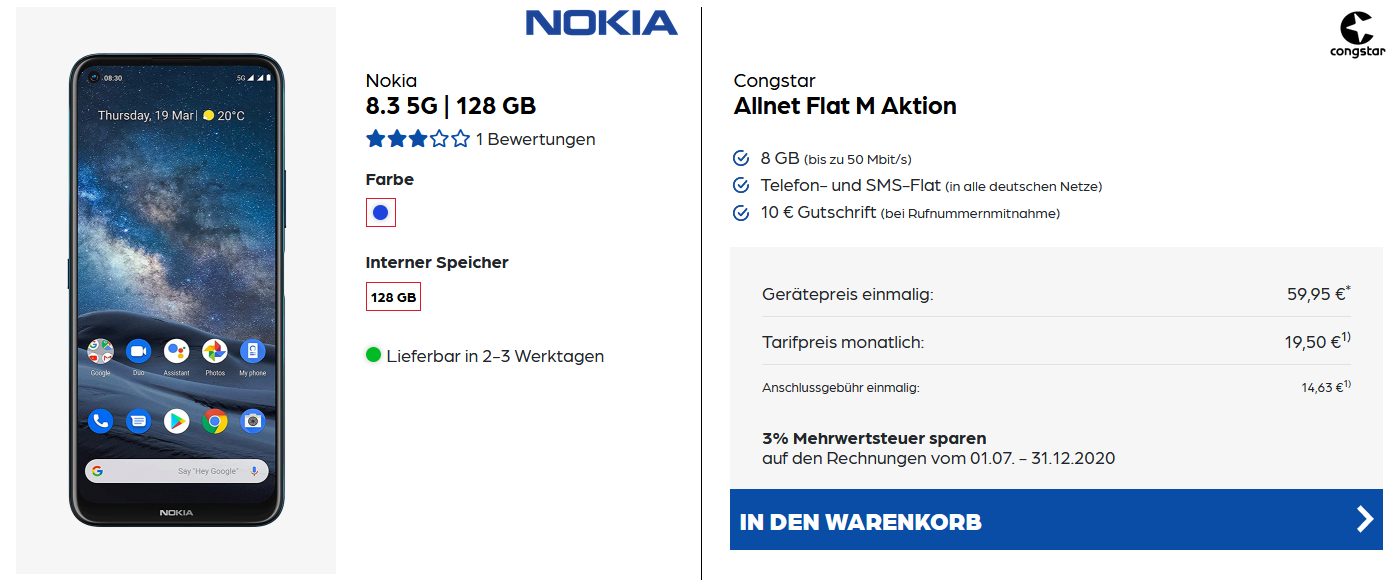
Task: Click the checkmark icon beside 8 GB
Action: point(741,158)
